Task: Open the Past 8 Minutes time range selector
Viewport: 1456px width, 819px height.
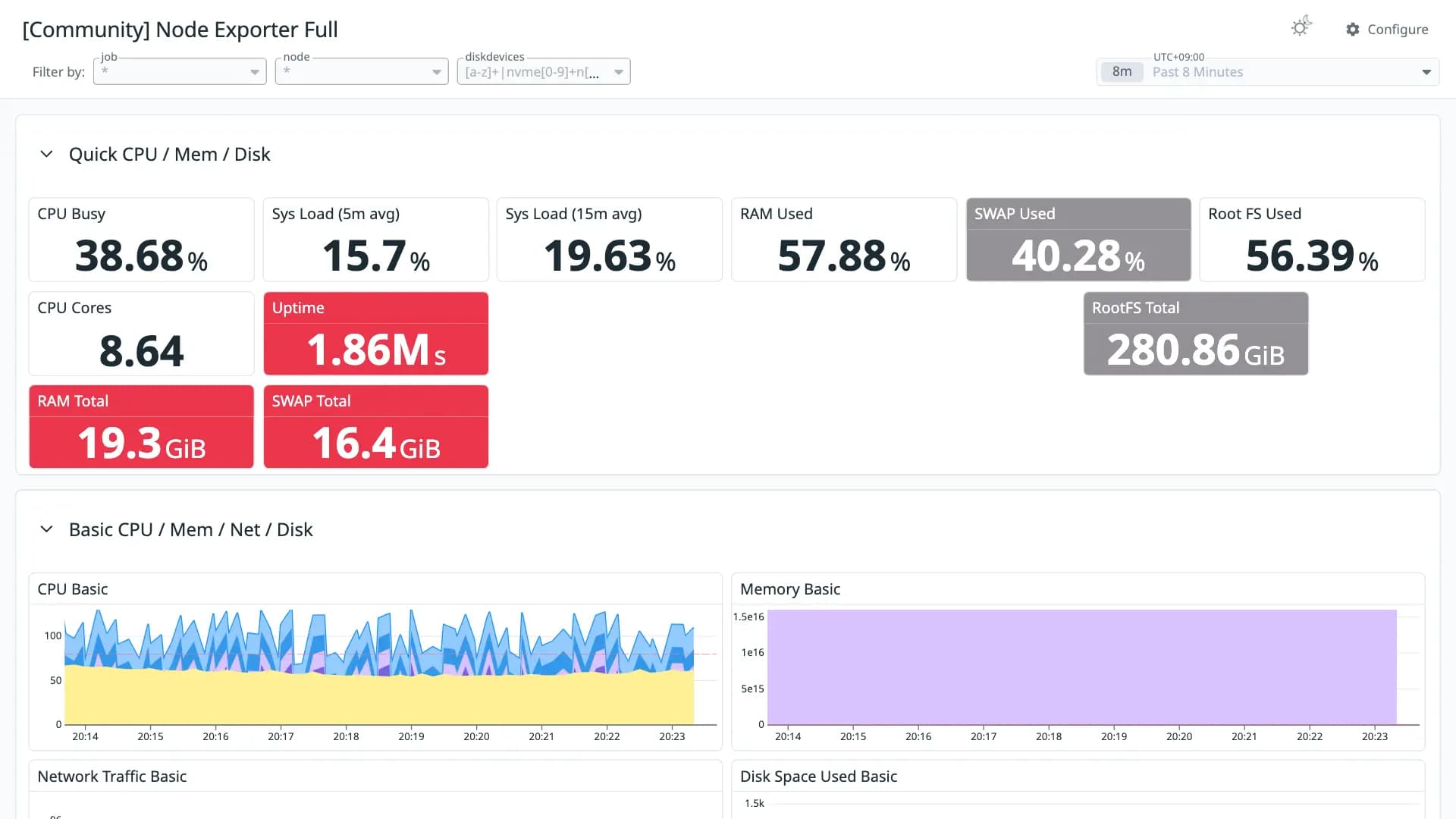Action: point(1268,72)
